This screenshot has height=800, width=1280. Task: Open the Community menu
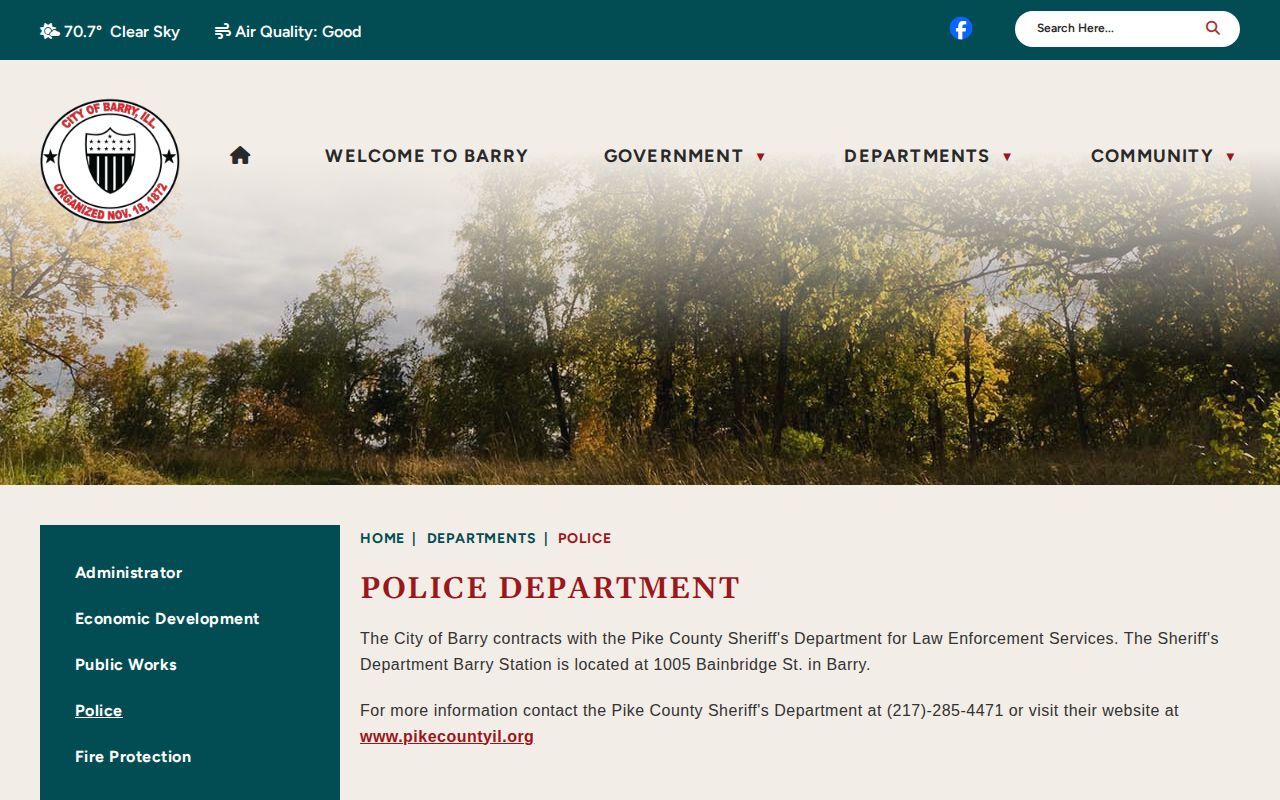click(1151, 156)
